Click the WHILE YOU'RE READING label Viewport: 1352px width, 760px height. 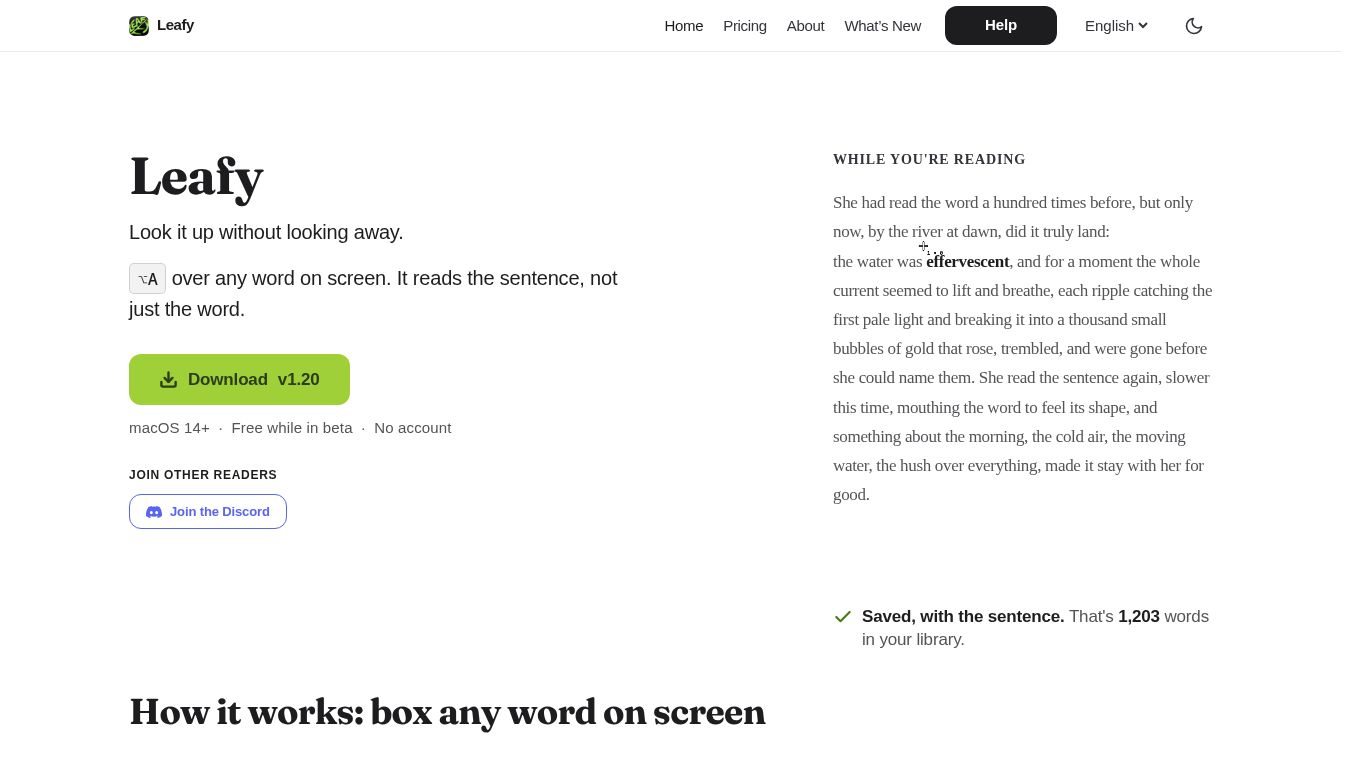(929, 160)
